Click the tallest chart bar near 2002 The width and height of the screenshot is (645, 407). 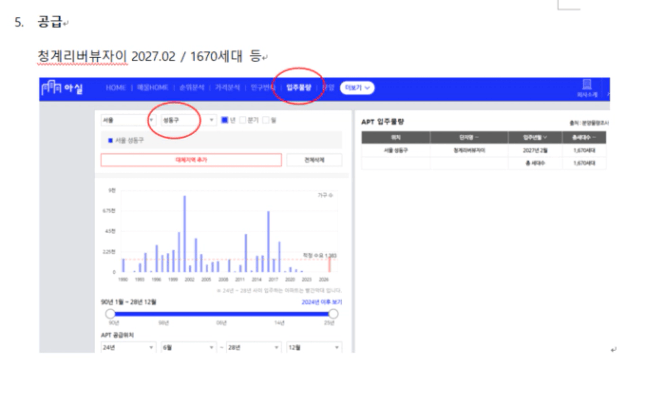[184, 234]
